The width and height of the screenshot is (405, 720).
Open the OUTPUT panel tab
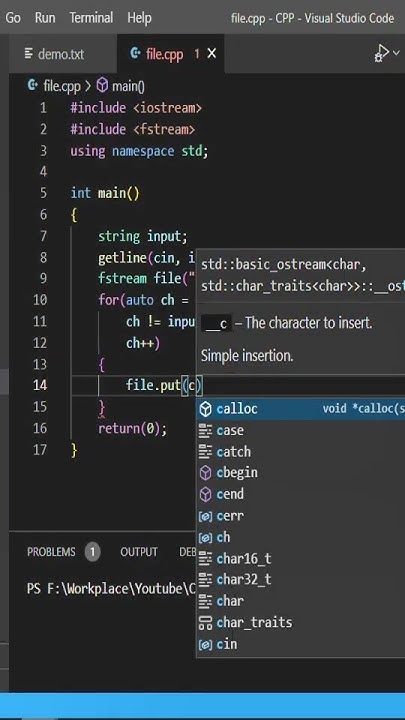click(139, 551)
